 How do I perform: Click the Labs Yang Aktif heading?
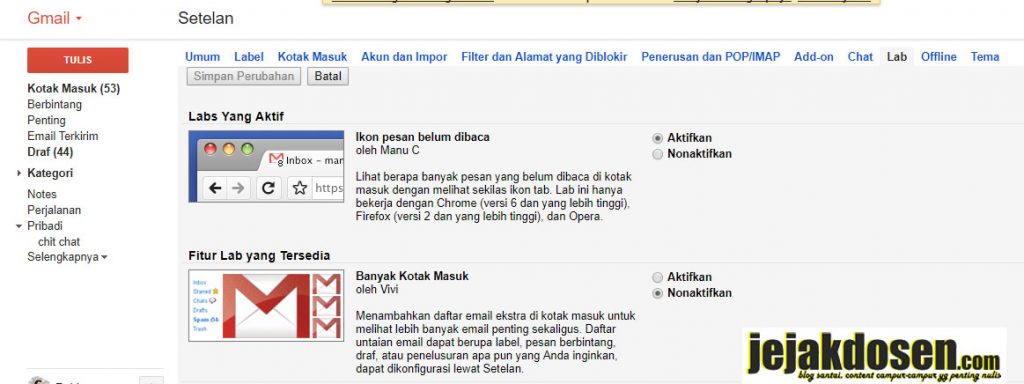(x=236, y=117)
